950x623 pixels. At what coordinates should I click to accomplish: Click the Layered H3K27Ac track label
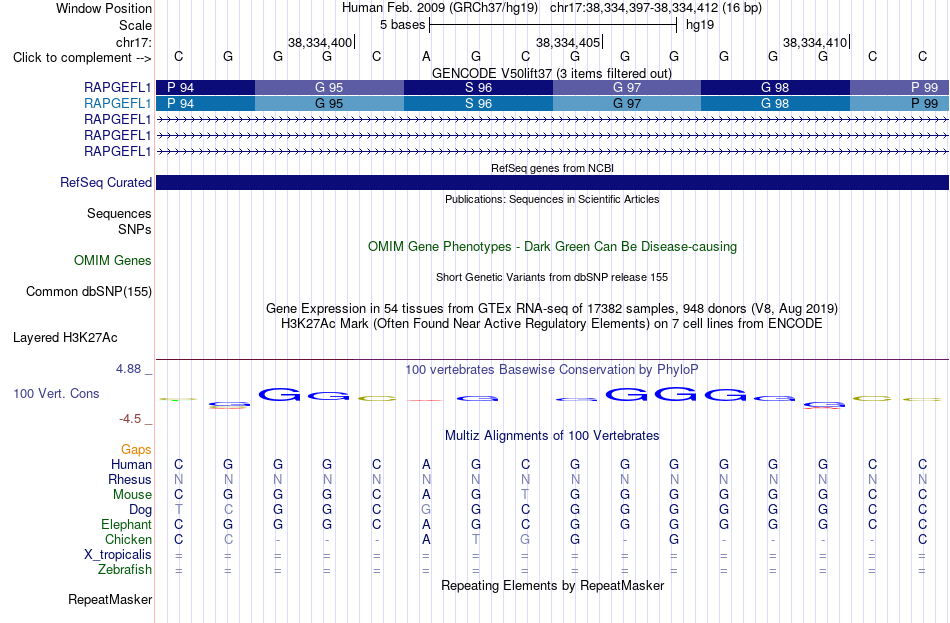click(65, 338)
